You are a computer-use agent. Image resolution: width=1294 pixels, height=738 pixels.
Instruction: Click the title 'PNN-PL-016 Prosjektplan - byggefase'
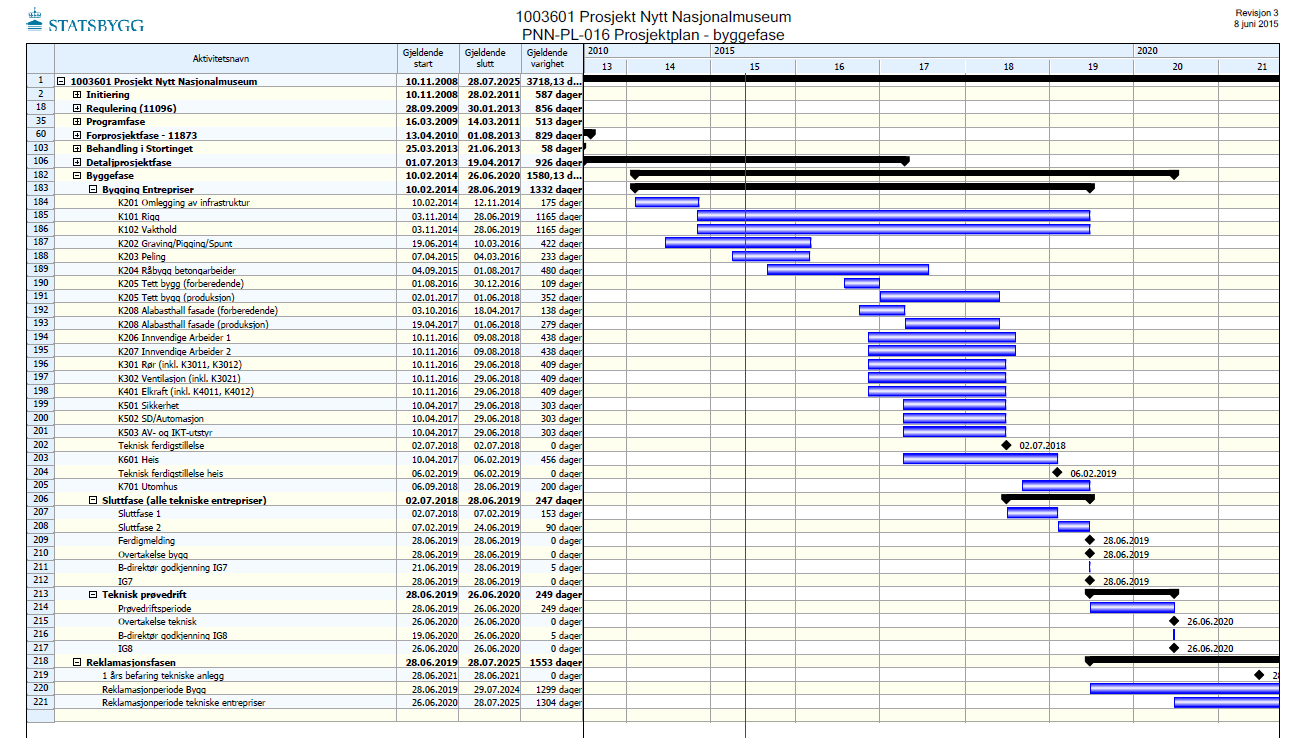coord(653,35)
